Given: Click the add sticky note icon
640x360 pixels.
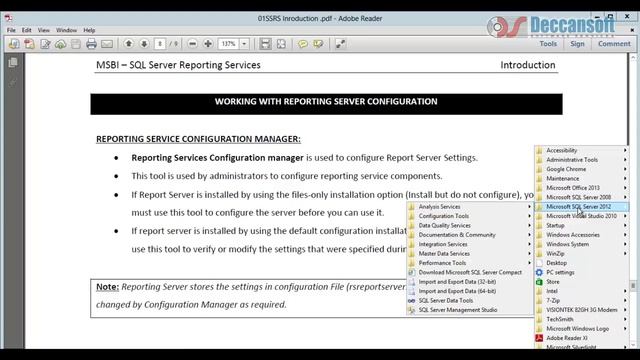Looking at the screenshot, I should (302, 44).
